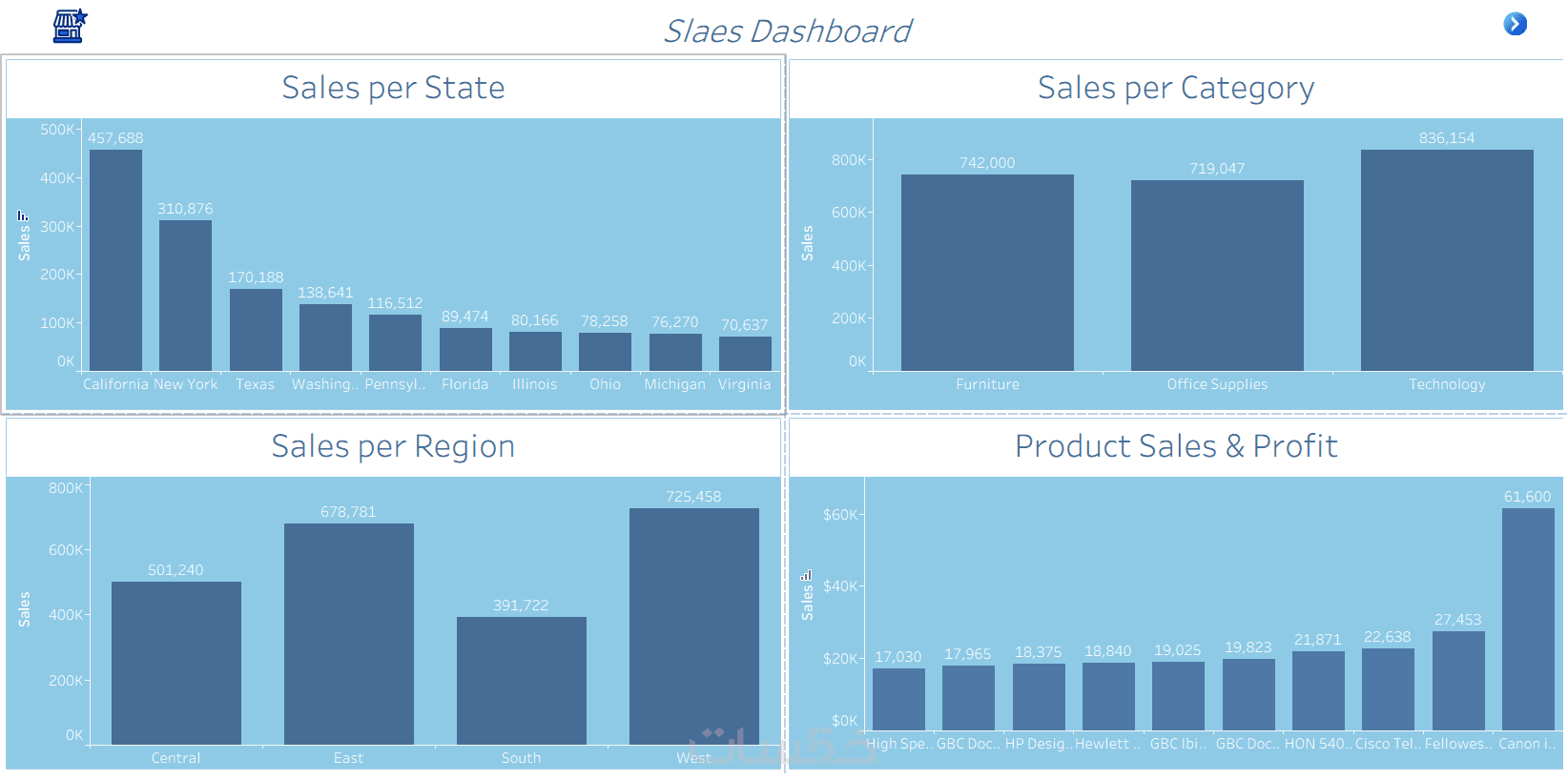Click the Sales per Category heading

click(x=1175, y=88)
